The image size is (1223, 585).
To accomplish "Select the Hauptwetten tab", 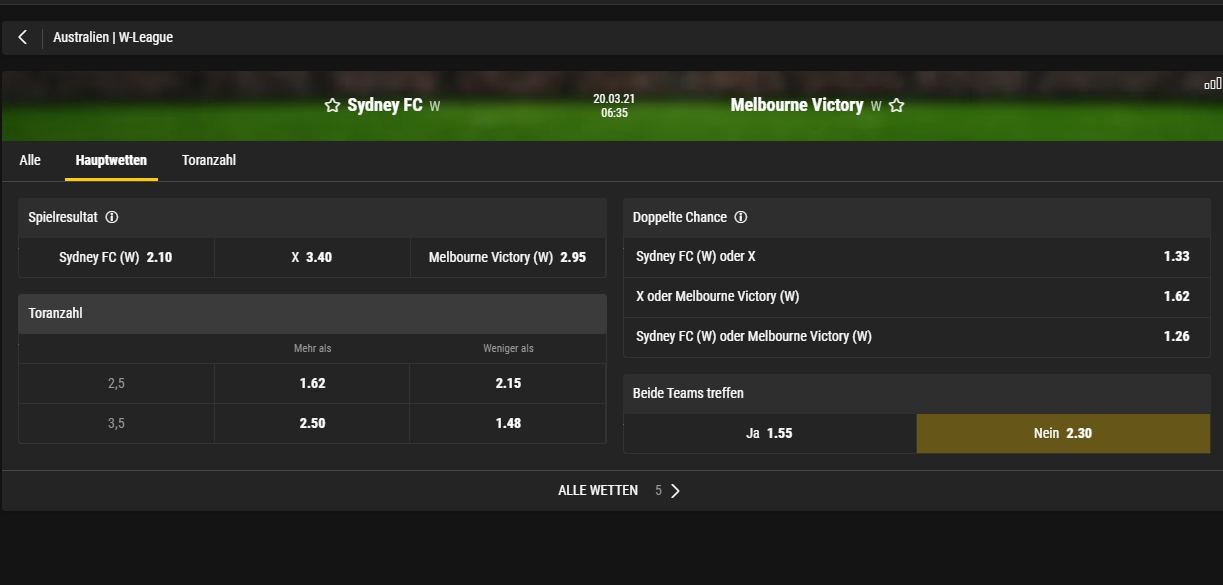I will click(x=111, y=160).
